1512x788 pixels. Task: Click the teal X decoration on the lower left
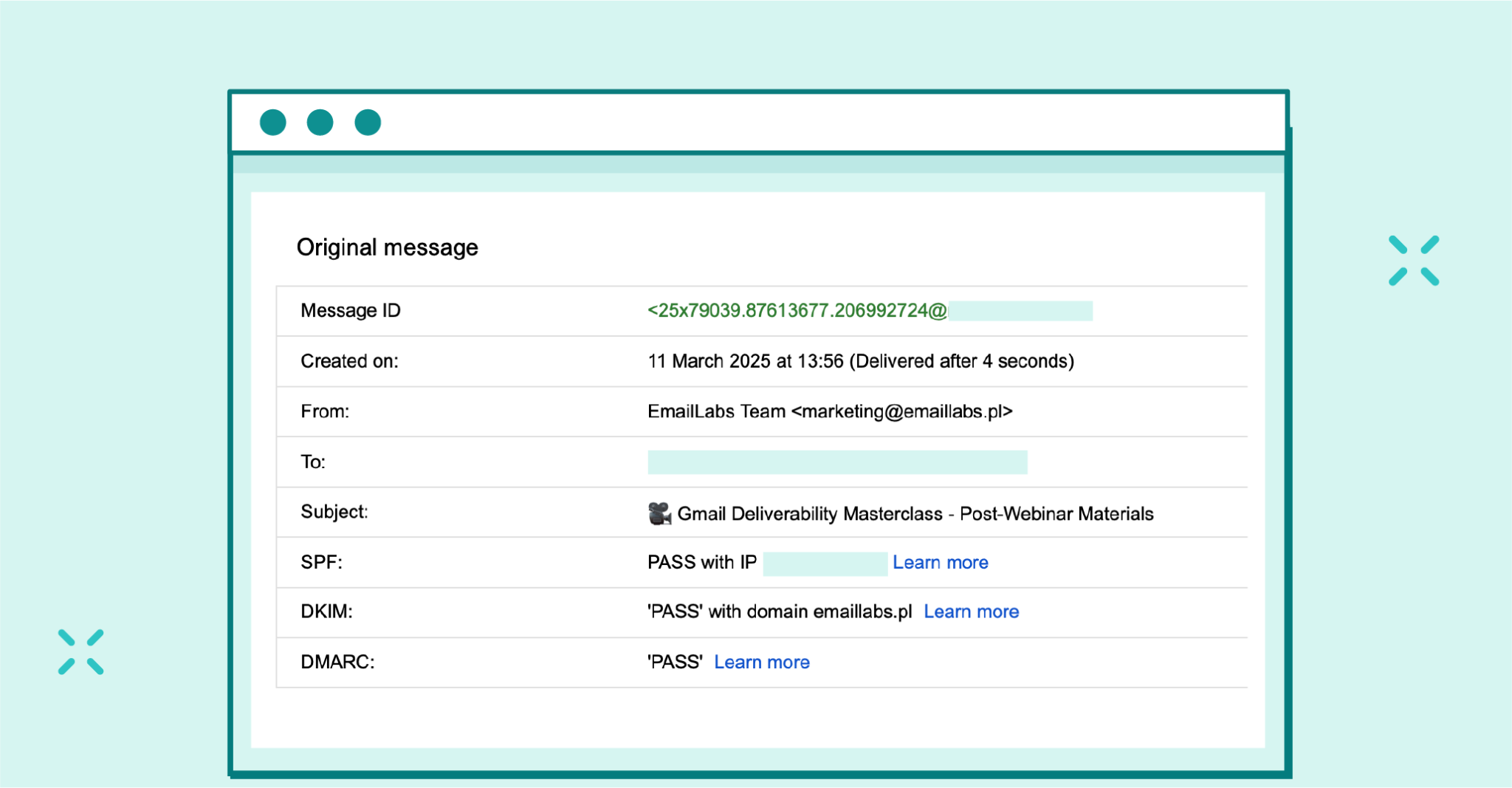[x=81, y=651]
